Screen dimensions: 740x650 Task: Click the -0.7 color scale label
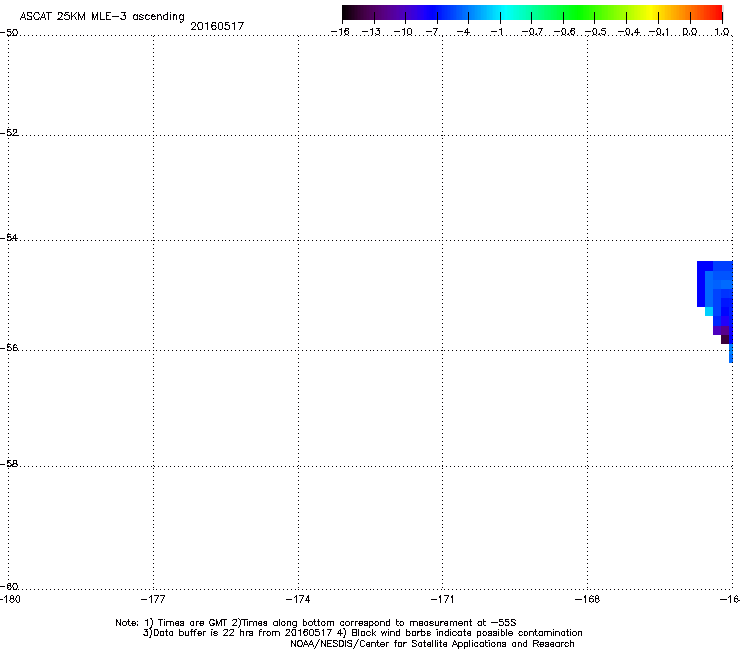pyautogui.click(x=532, y=32)
